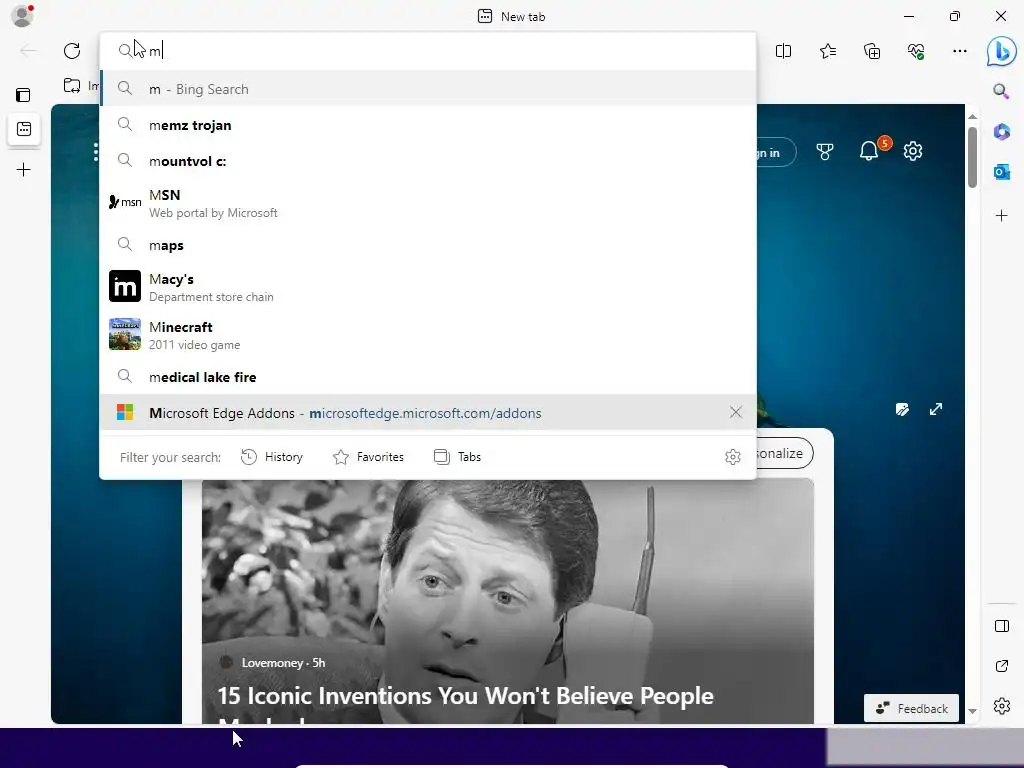Open sidebar settings gear icon

[x=1002, y=707]
